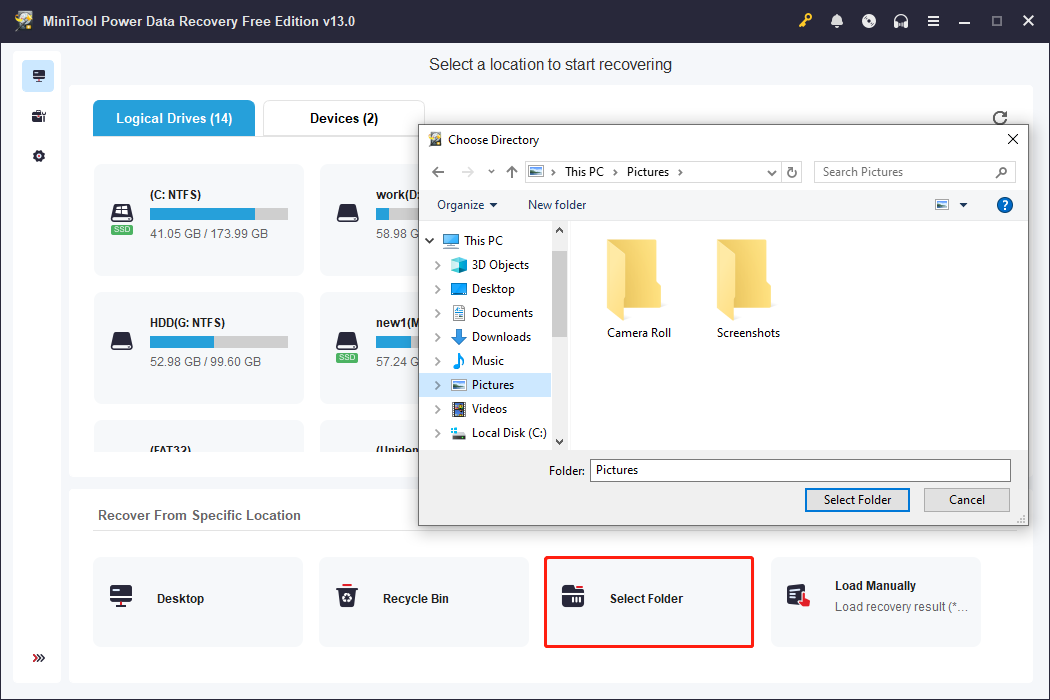
Task: Open the Camera Roll folder
Action: (638, 288)
